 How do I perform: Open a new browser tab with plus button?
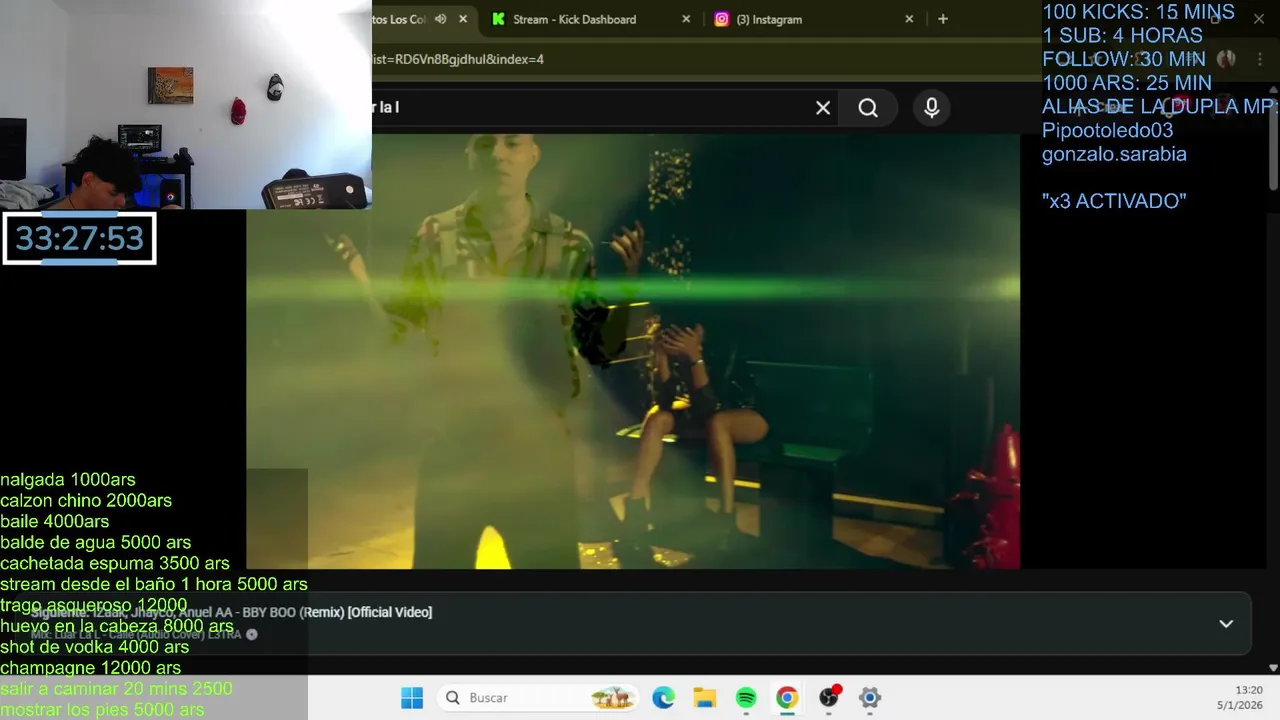click(942, 19)
